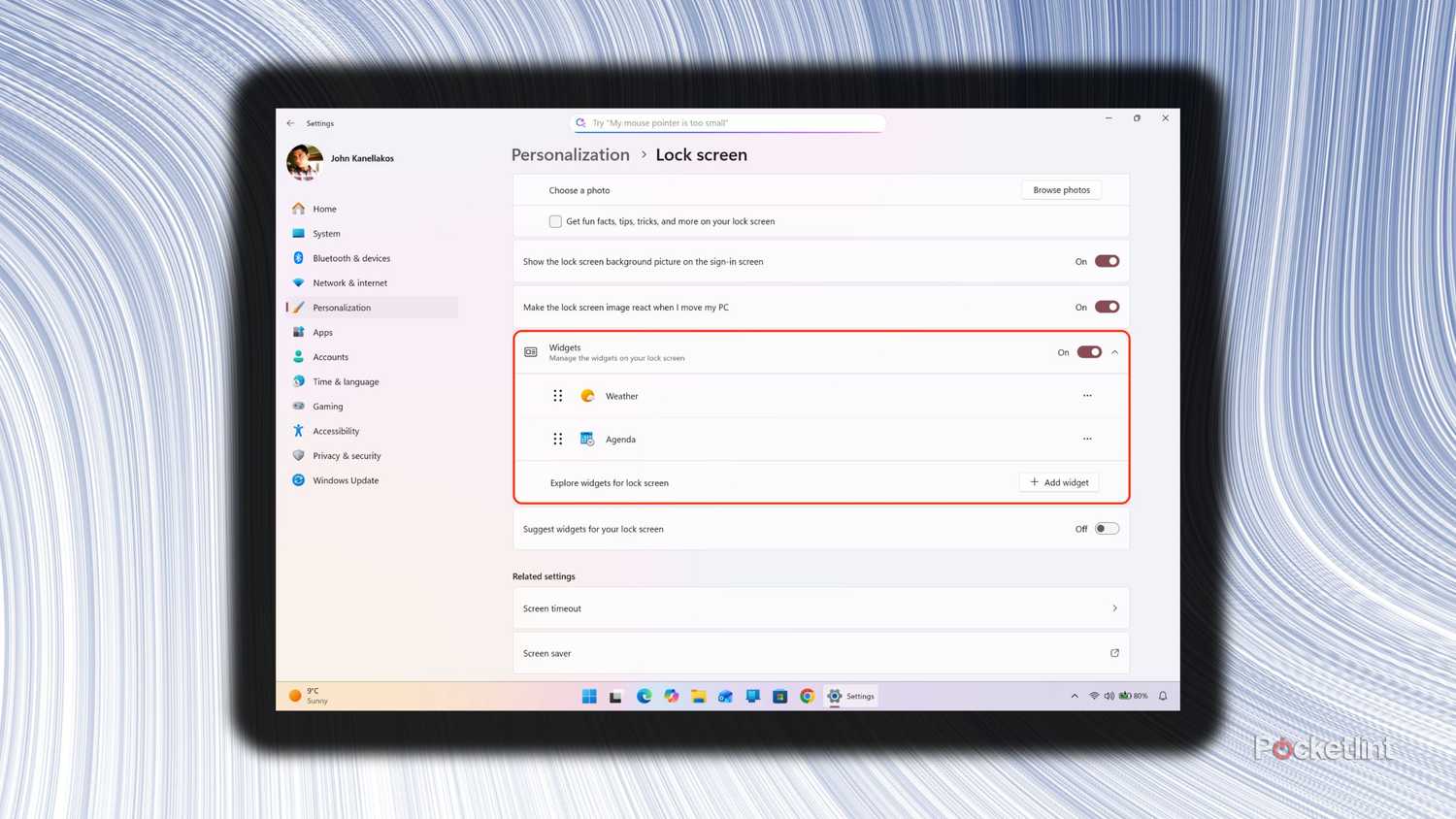The height and width of the screenshot is (819, 1456).
Task: Click Browse photos
Action: point(1061,189)
